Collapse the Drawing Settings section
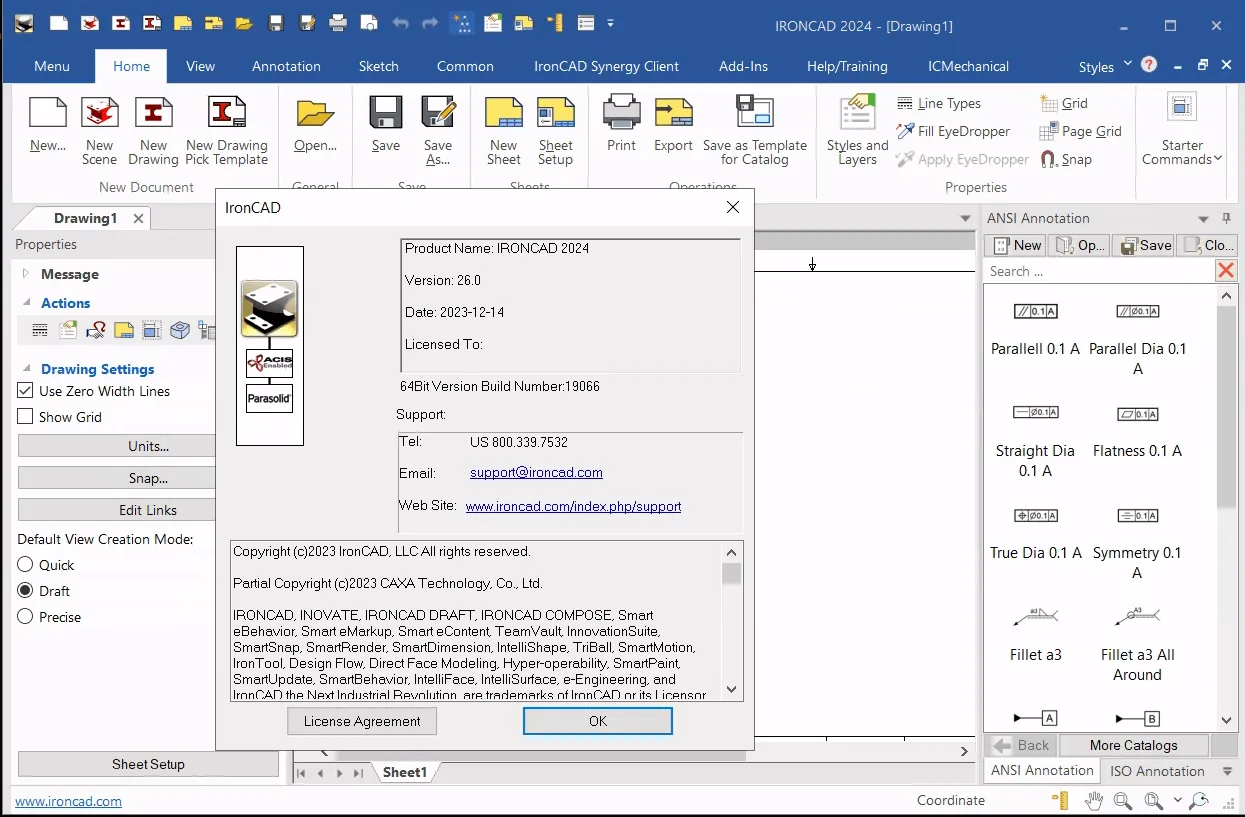The height and width of the screenshot is (817, 1245). [26, 369]
